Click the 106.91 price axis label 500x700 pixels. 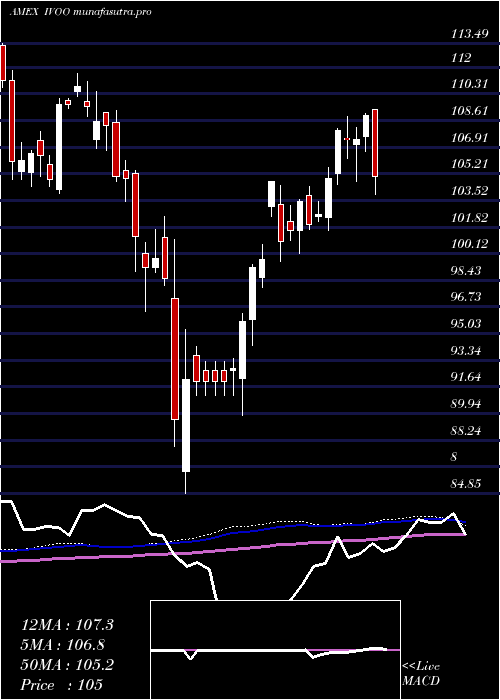pyautogui.click(x=468, y=138)
